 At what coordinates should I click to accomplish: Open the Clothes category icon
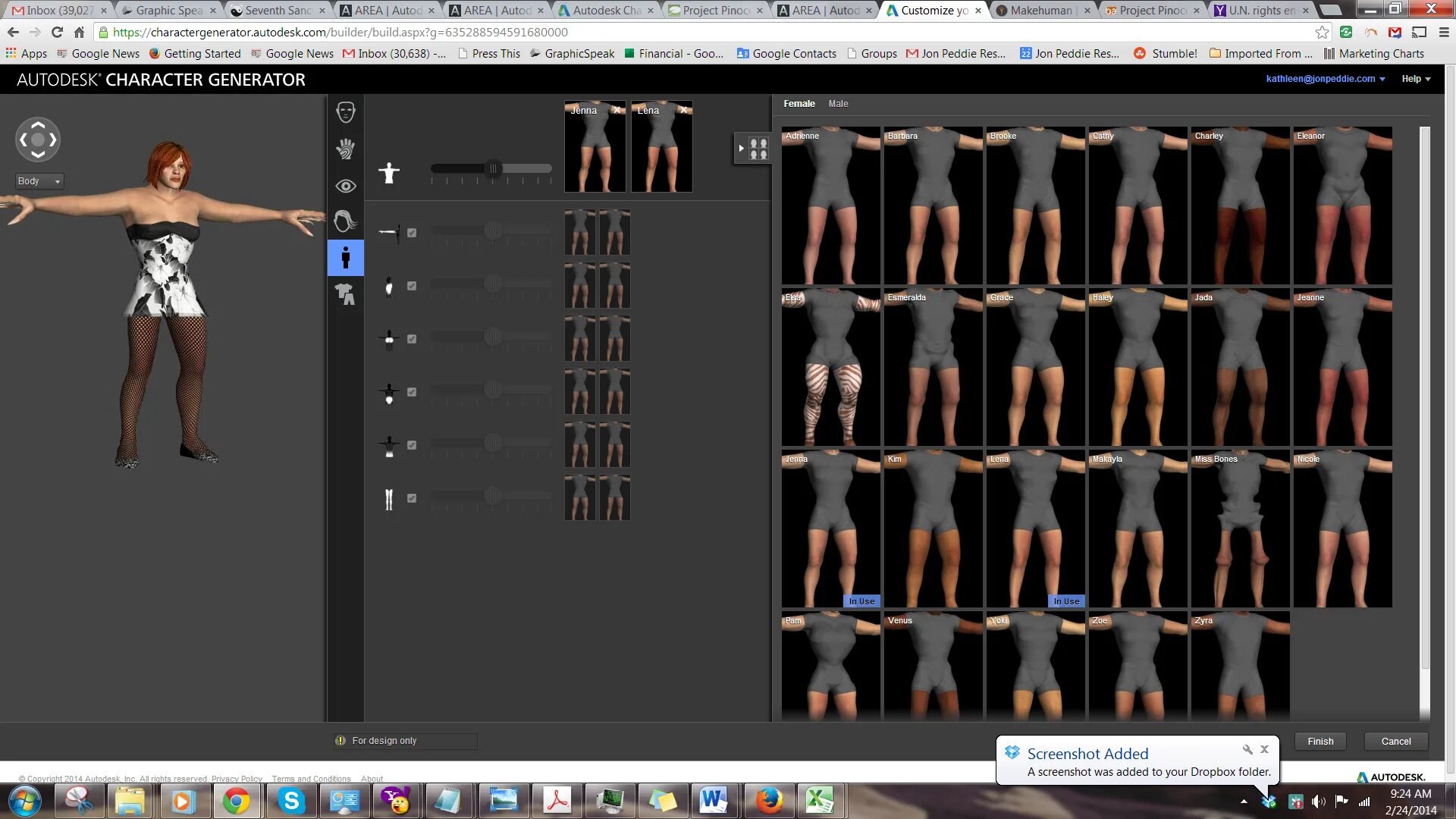pyautogui.click(x=345, y=294)
